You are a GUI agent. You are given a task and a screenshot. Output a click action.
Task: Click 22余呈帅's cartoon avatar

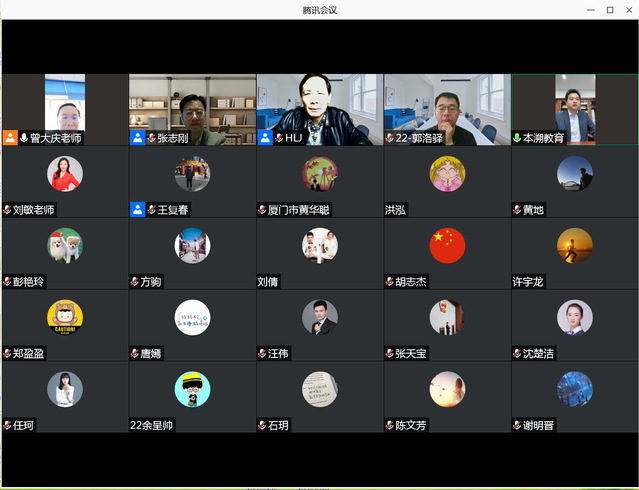pyautogui.click(x=192, y=390)
